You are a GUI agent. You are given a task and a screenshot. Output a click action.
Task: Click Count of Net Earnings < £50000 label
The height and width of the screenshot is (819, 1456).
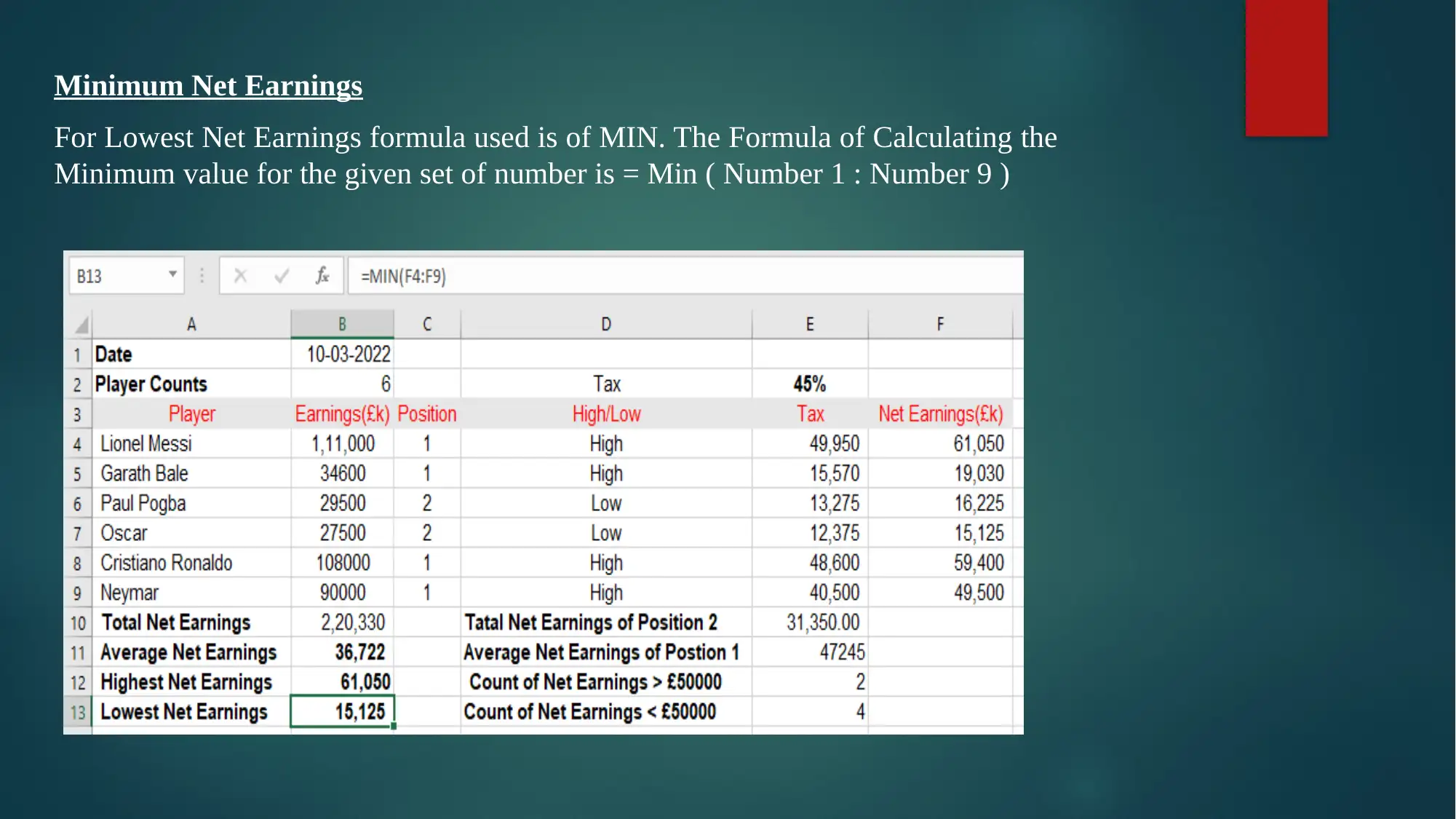590,712
